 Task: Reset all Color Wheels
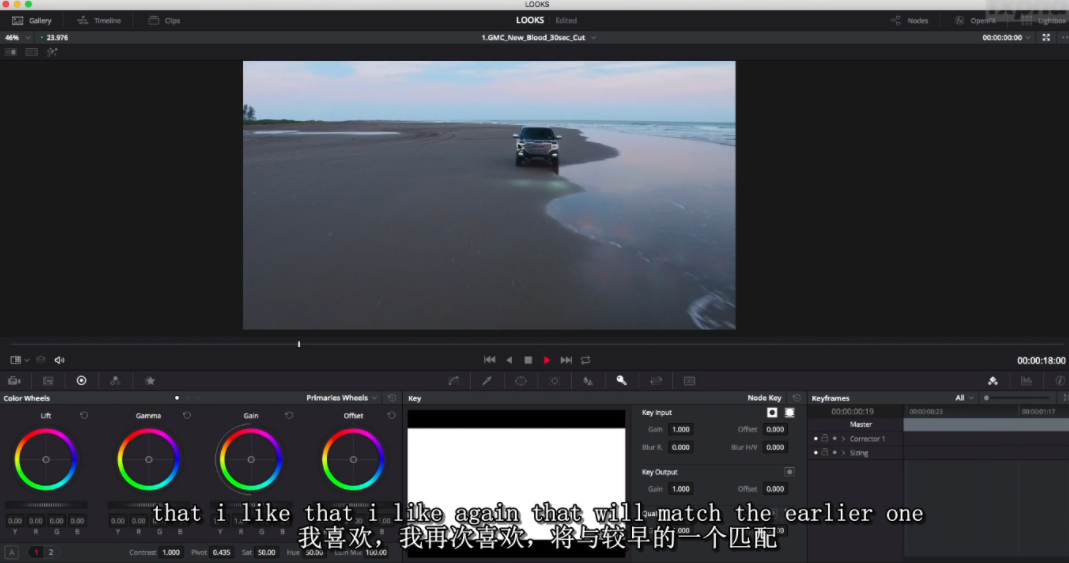pos(391,398)
